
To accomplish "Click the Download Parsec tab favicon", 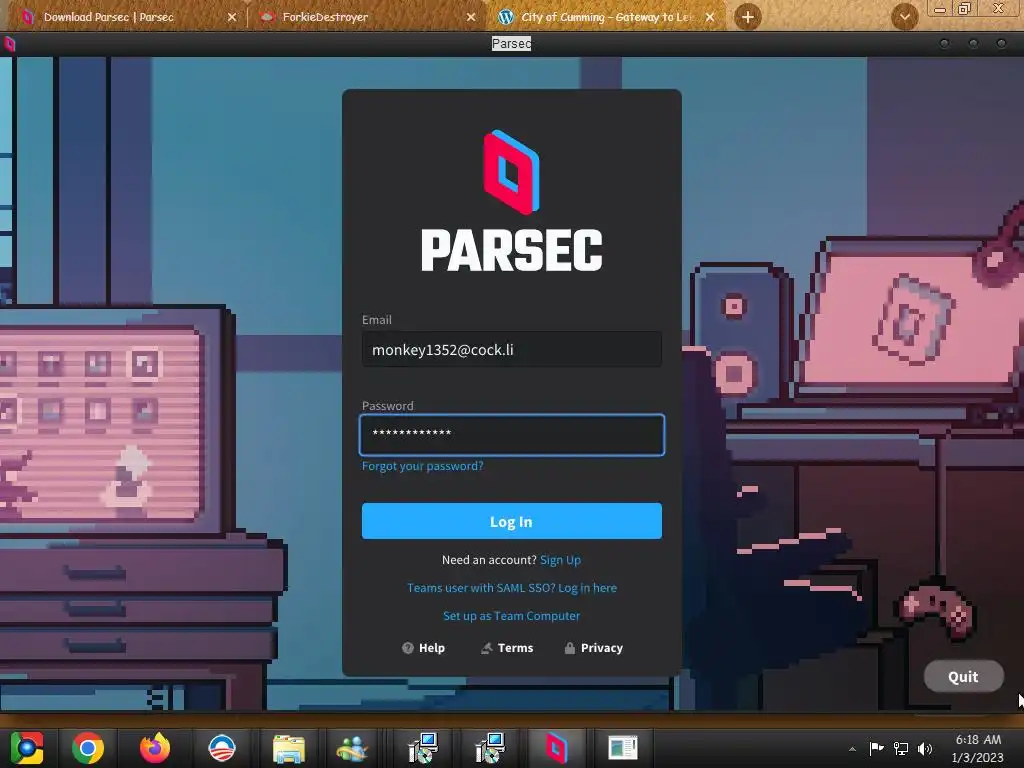I will (28, 17).
